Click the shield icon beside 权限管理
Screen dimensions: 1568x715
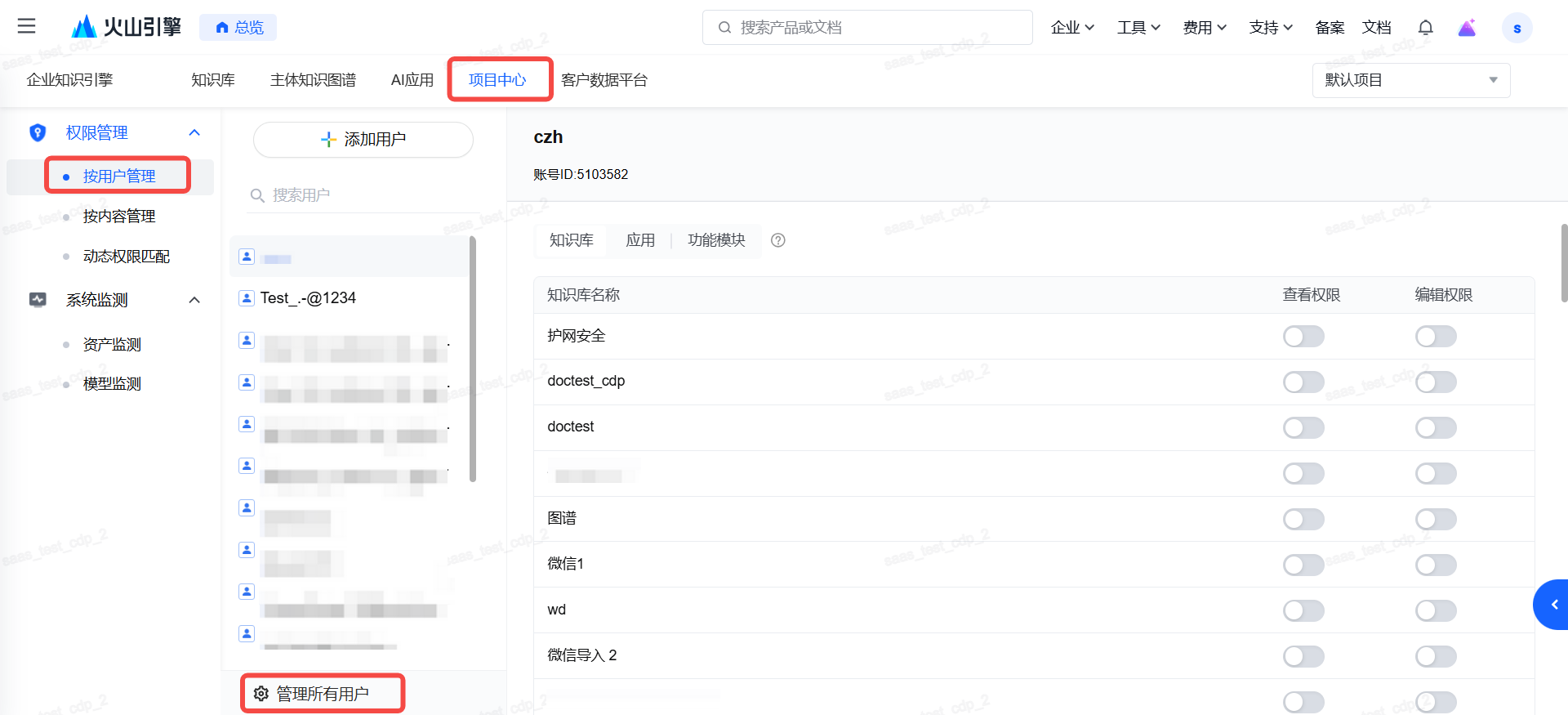38,132
